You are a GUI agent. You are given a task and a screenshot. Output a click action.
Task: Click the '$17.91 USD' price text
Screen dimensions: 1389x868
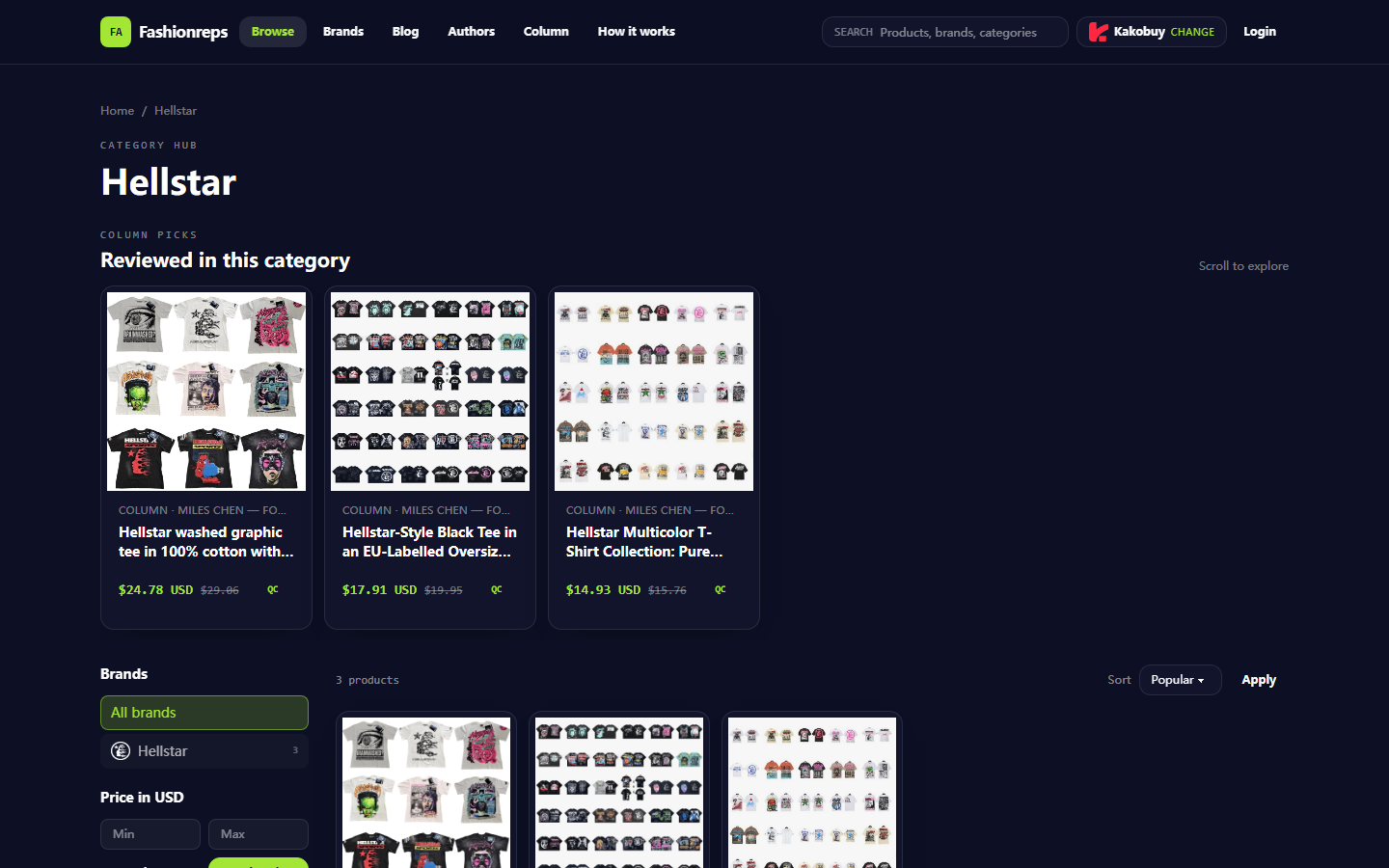(x=379, y=589)
